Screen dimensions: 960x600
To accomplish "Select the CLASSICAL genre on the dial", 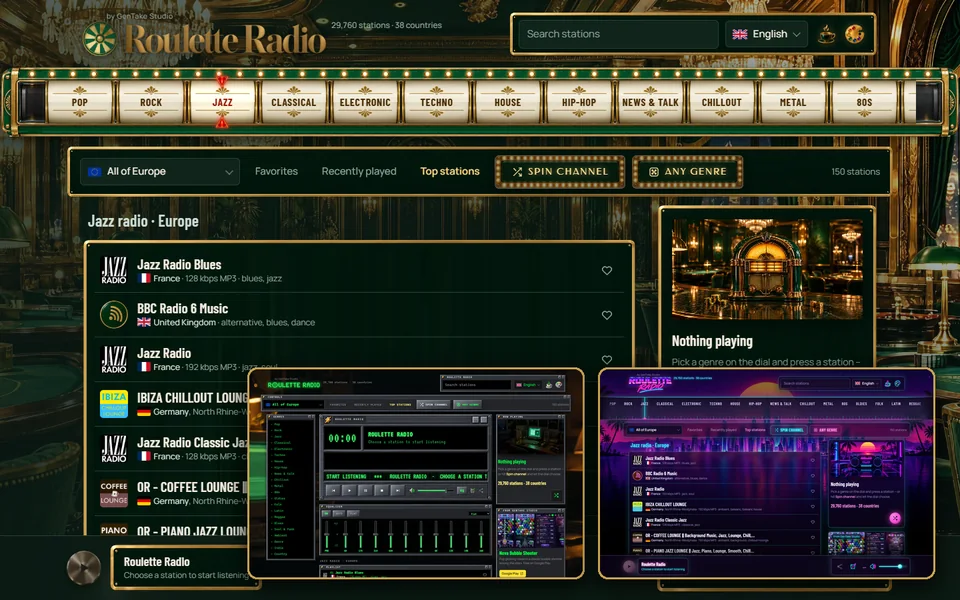I will point(294,102).
